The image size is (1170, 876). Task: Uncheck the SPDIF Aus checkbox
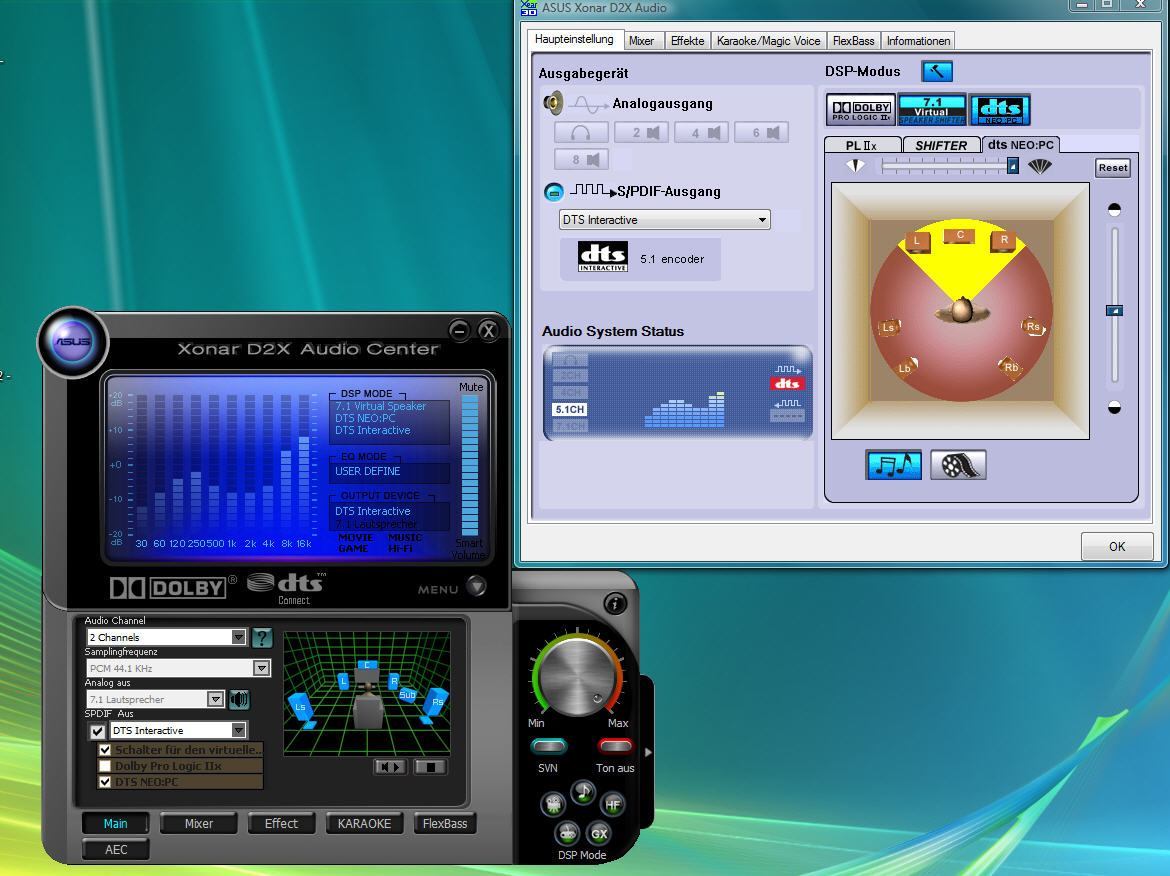click(x=97, y=731)
